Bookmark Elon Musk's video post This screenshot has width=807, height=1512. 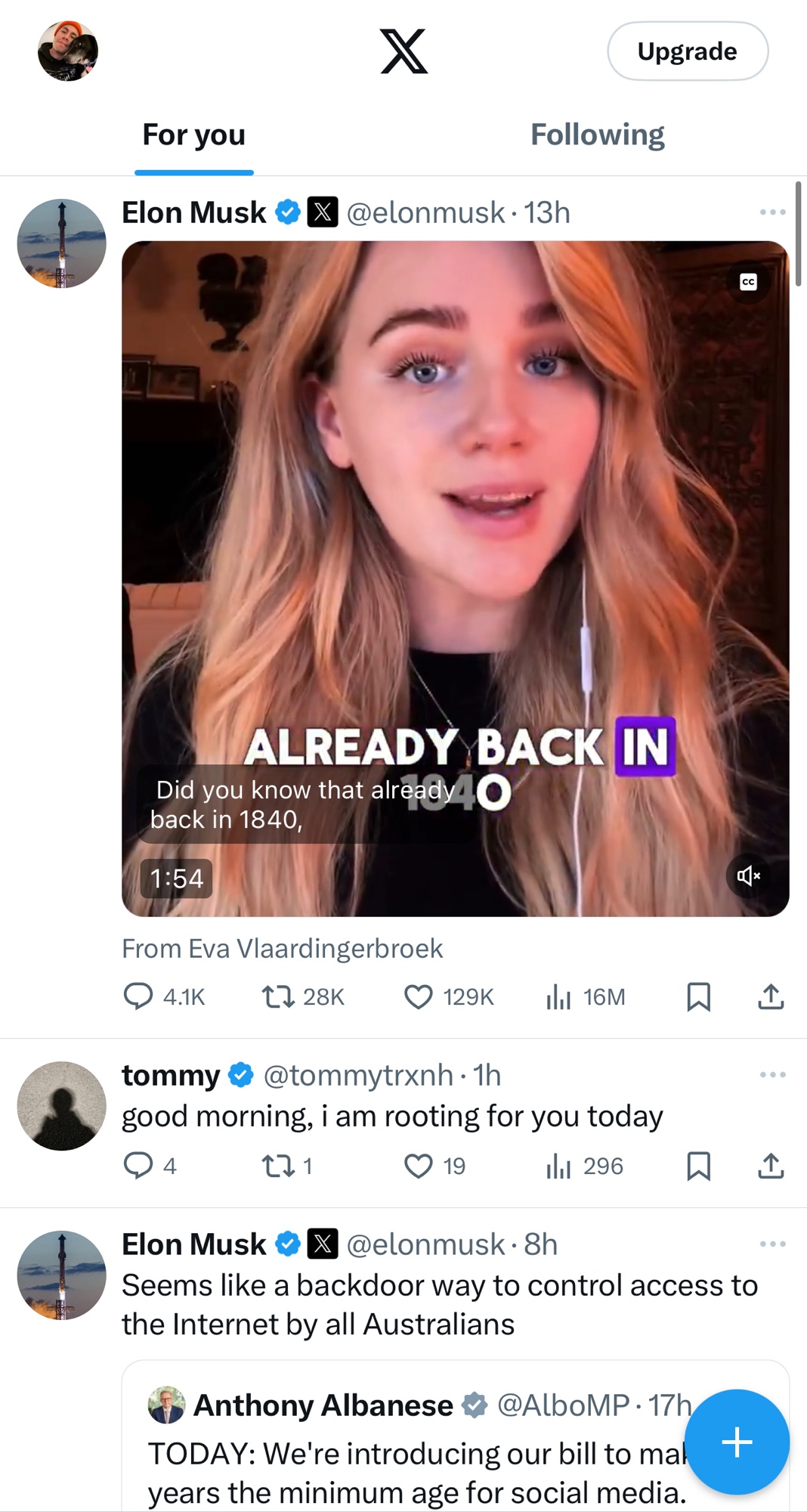[x=698, y=996]
